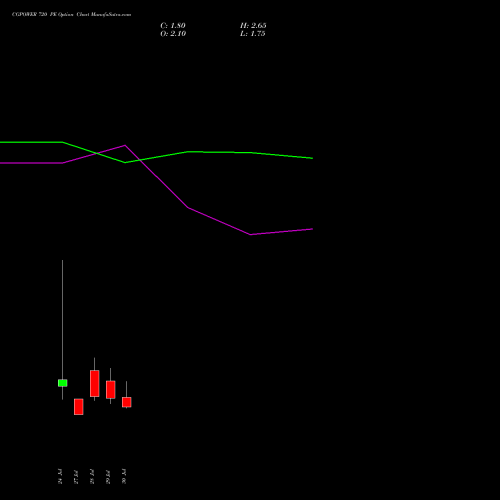Image resolution: width=500 pixels, height=500 pixels.
Task: Click the close value C: 1.80
Action: (x=173, y=26)
